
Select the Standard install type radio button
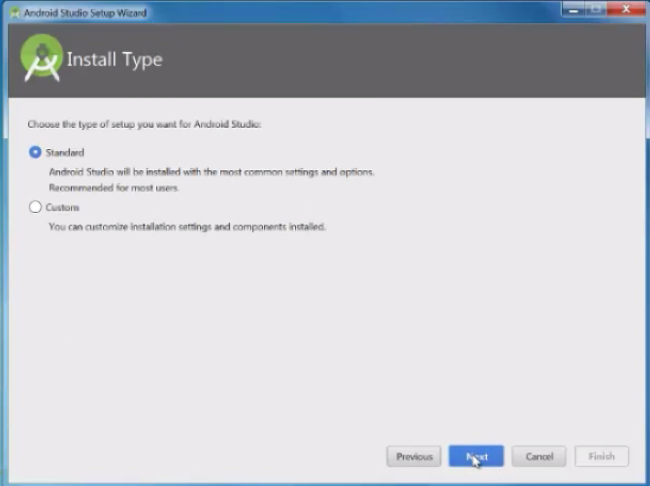35,152
